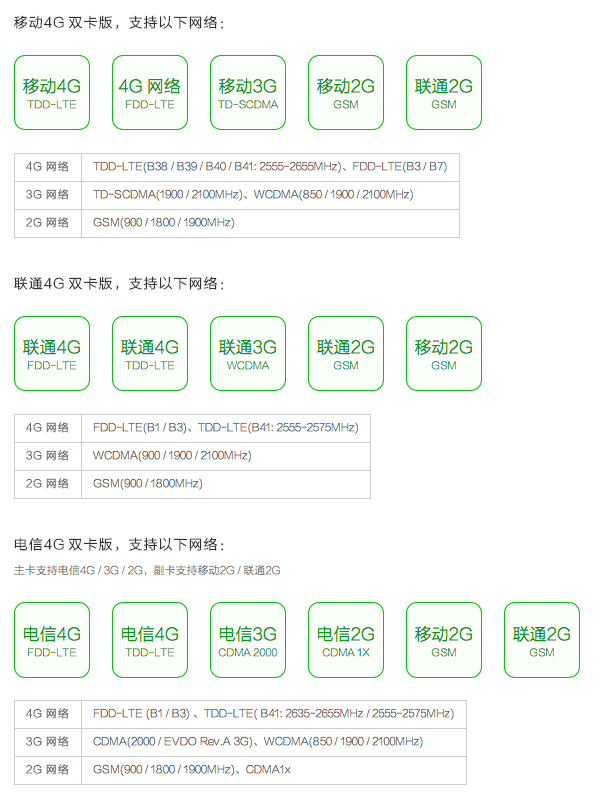Click cell "GSM(900 / 1800 / 1900MHz)" in 移动 table
This screenshot has height=795, width=611.
pyautogui.click(x=270, y=223)
